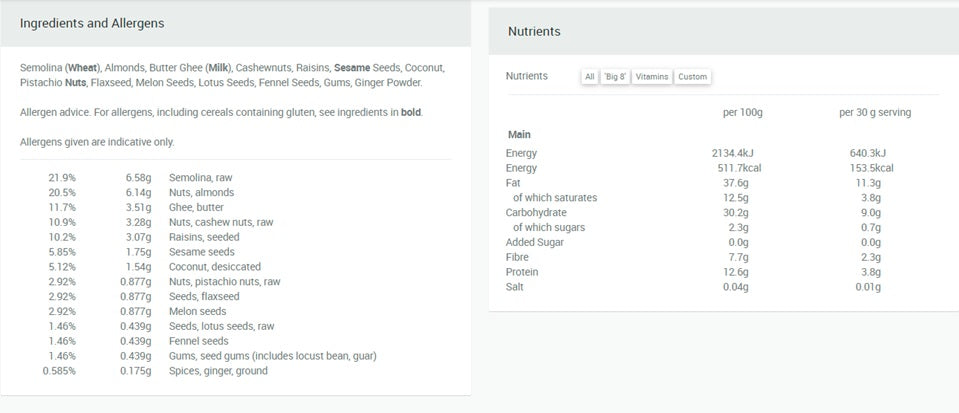Switch to the 'Big 8' nutrients filter
This screenshot has width=959, height=413.
click(614, 77)
